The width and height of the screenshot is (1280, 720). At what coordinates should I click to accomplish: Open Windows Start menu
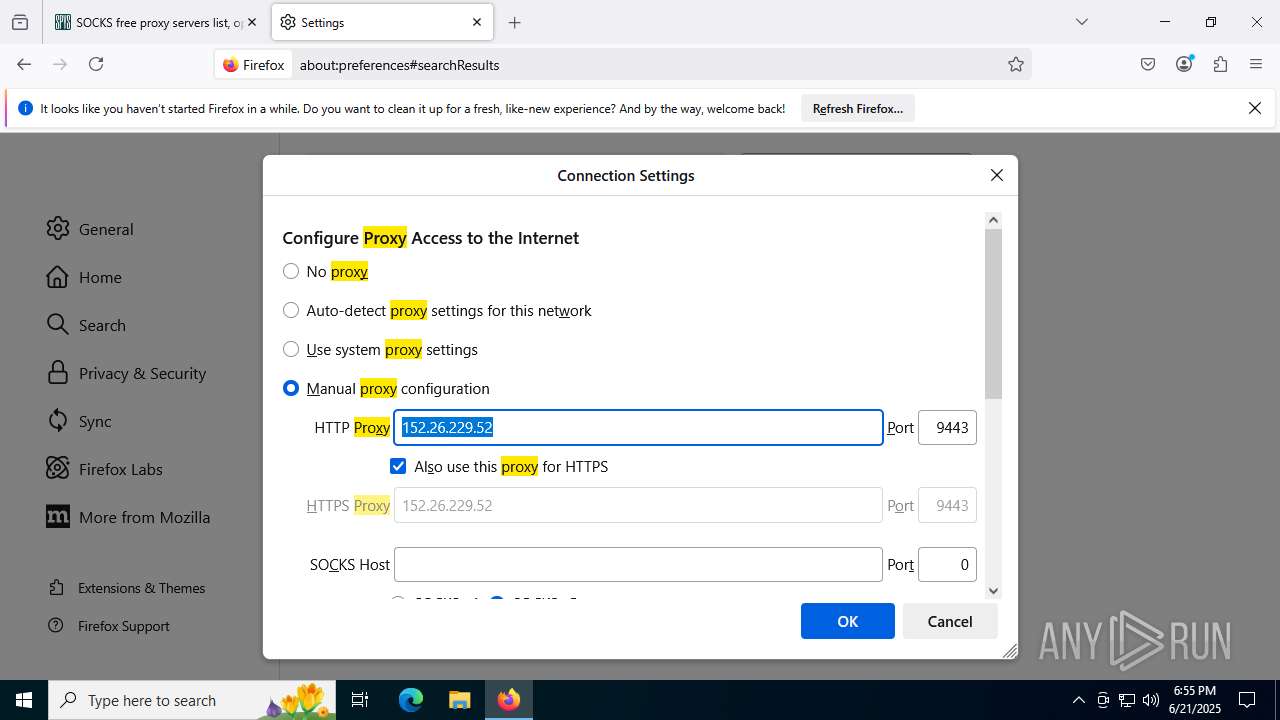pos(24,700)
